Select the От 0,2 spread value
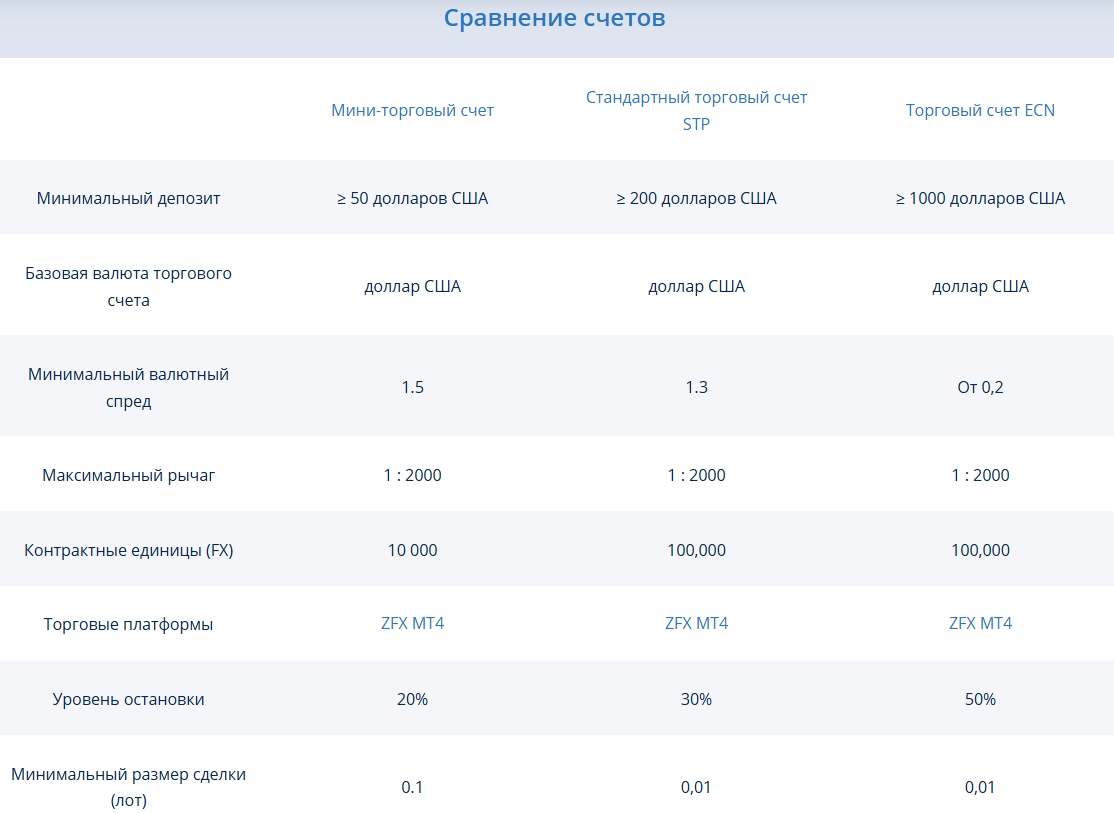Image resolution: width=1114 pixels, height=814 pixels. [980, 387]
